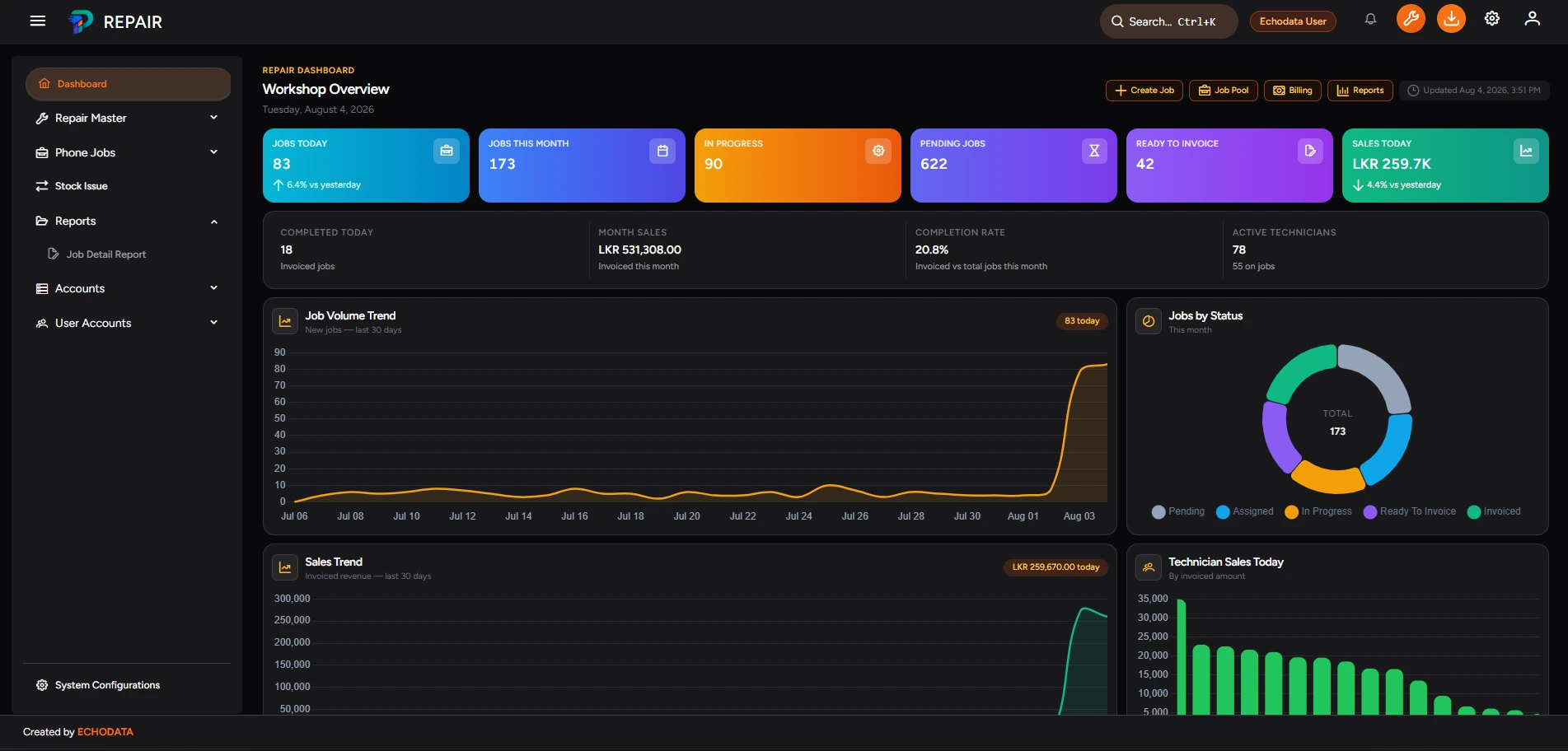This screenshot has width=1568, height=751.
Task: Click the Technician Sales Today people icon
Action: (1149, 567)
